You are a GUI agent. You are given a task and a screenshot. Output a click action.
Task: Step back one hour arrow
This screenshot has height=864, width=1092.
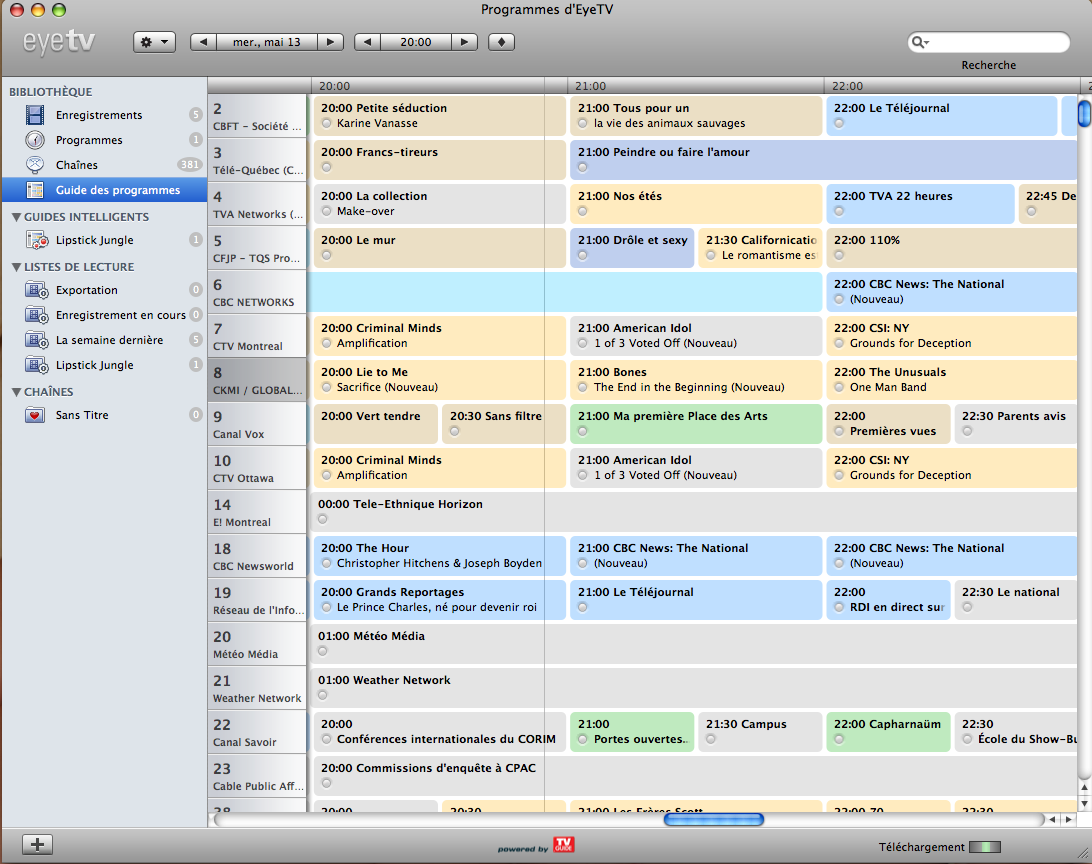click(x=367, y=42)
